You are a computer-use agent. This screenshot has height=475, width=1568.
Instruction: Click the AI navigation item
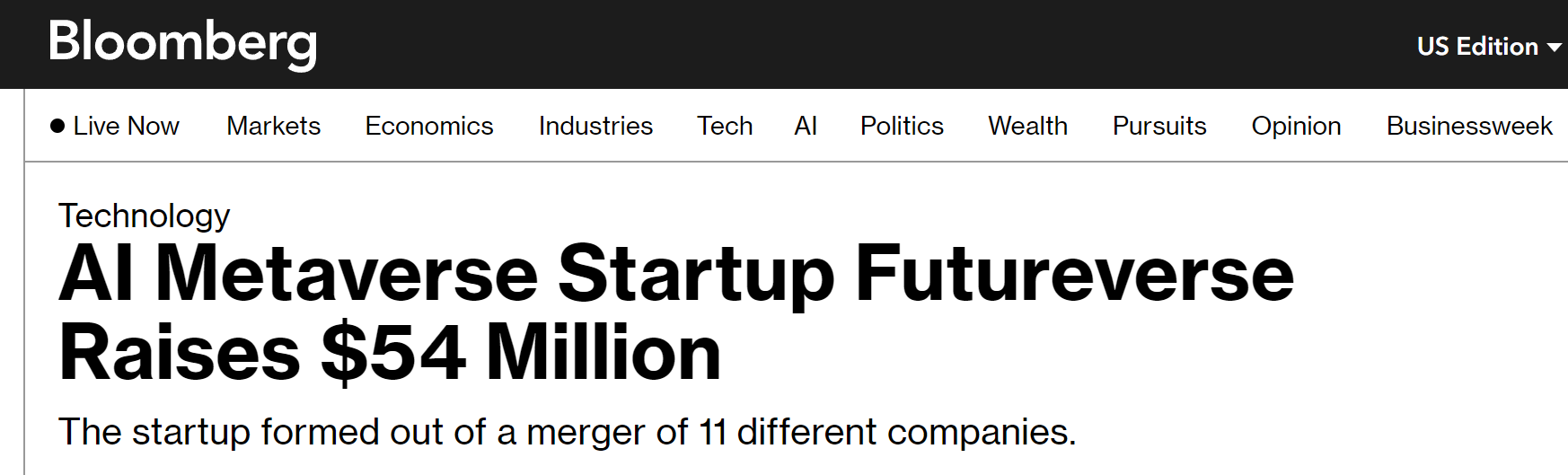click(806, 126)
